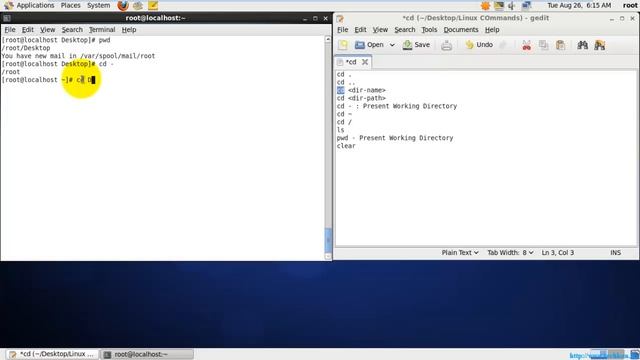Open gedit Search menu
The image size is (640, 360).
pos(404,30)
